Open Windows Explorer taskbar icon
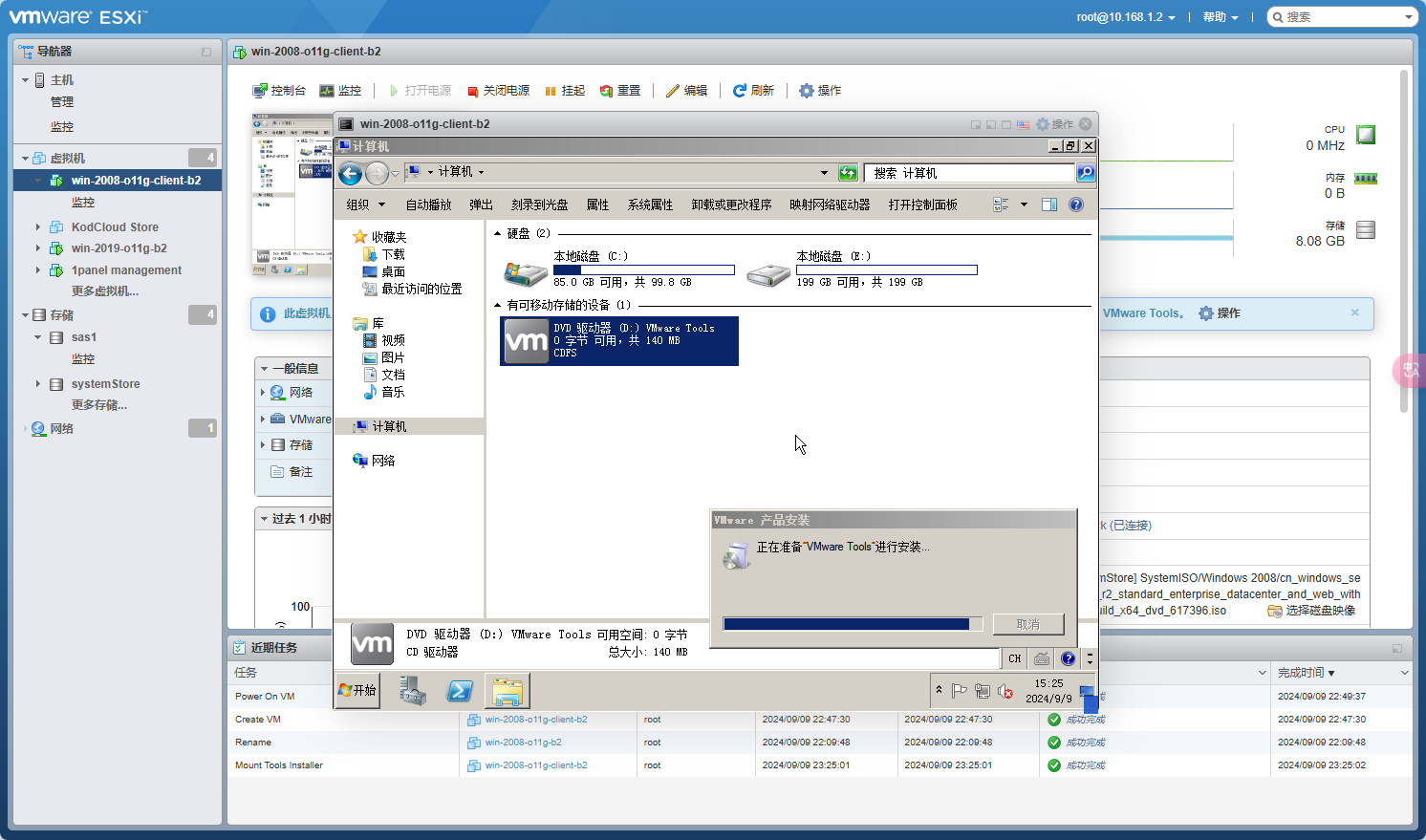Viewport: 1426px width, 840px height. tap(508, 691)
